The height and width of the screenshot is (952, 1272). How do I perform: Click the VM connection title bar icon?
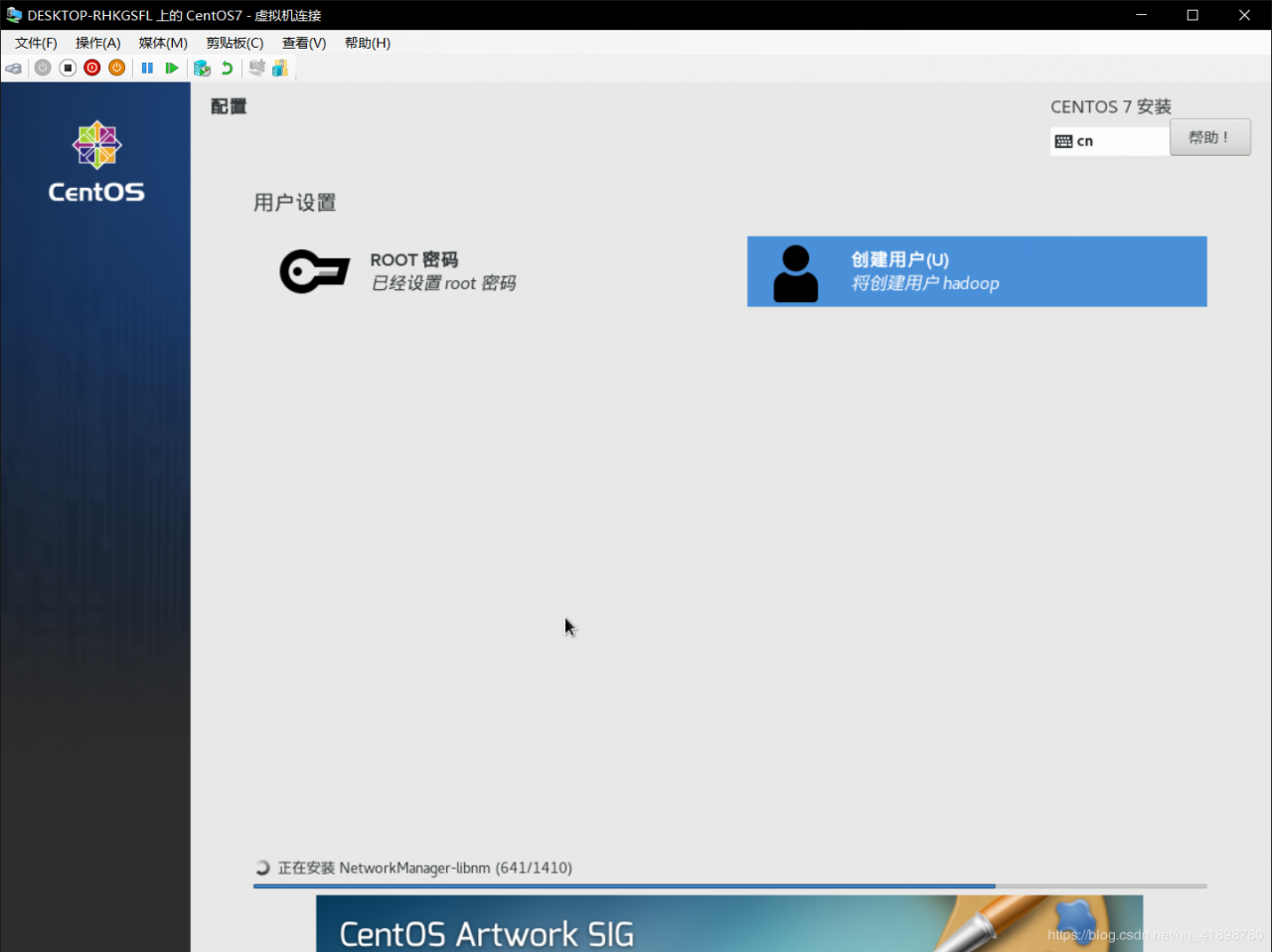pyautogui.click(x=14, y=15)
